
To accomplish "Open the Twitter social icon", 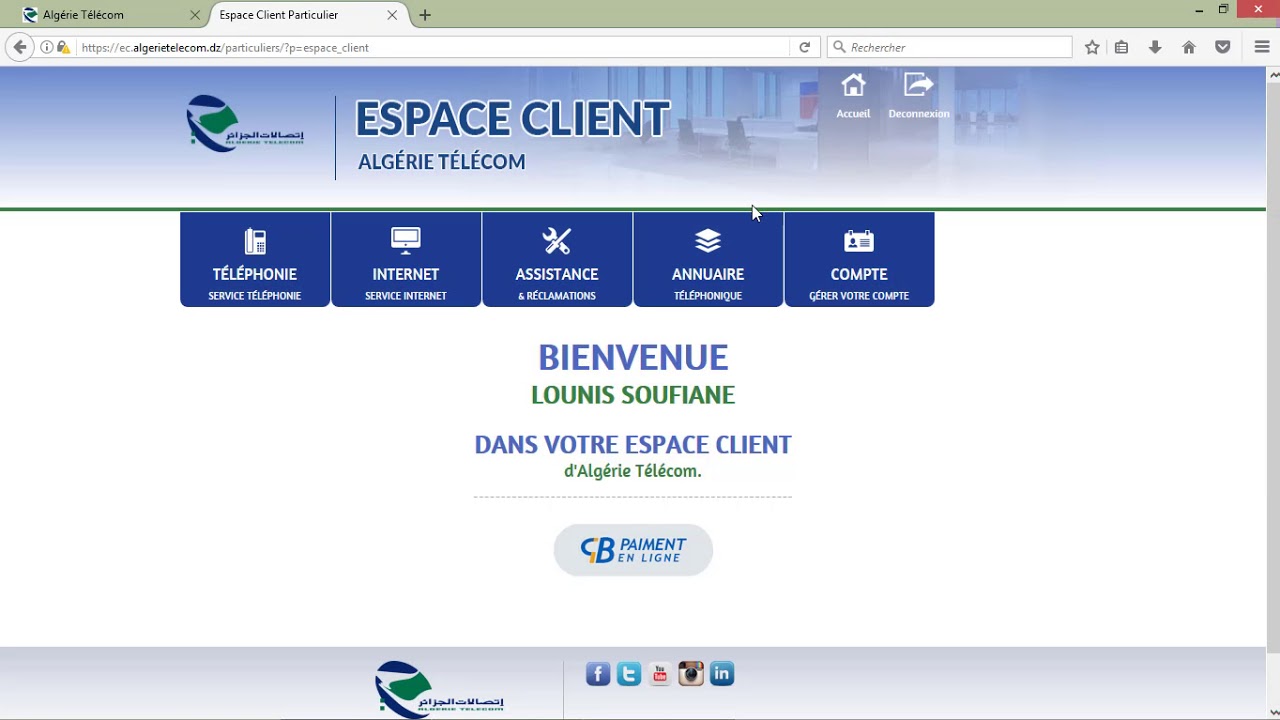I will [x=629, y=674].
